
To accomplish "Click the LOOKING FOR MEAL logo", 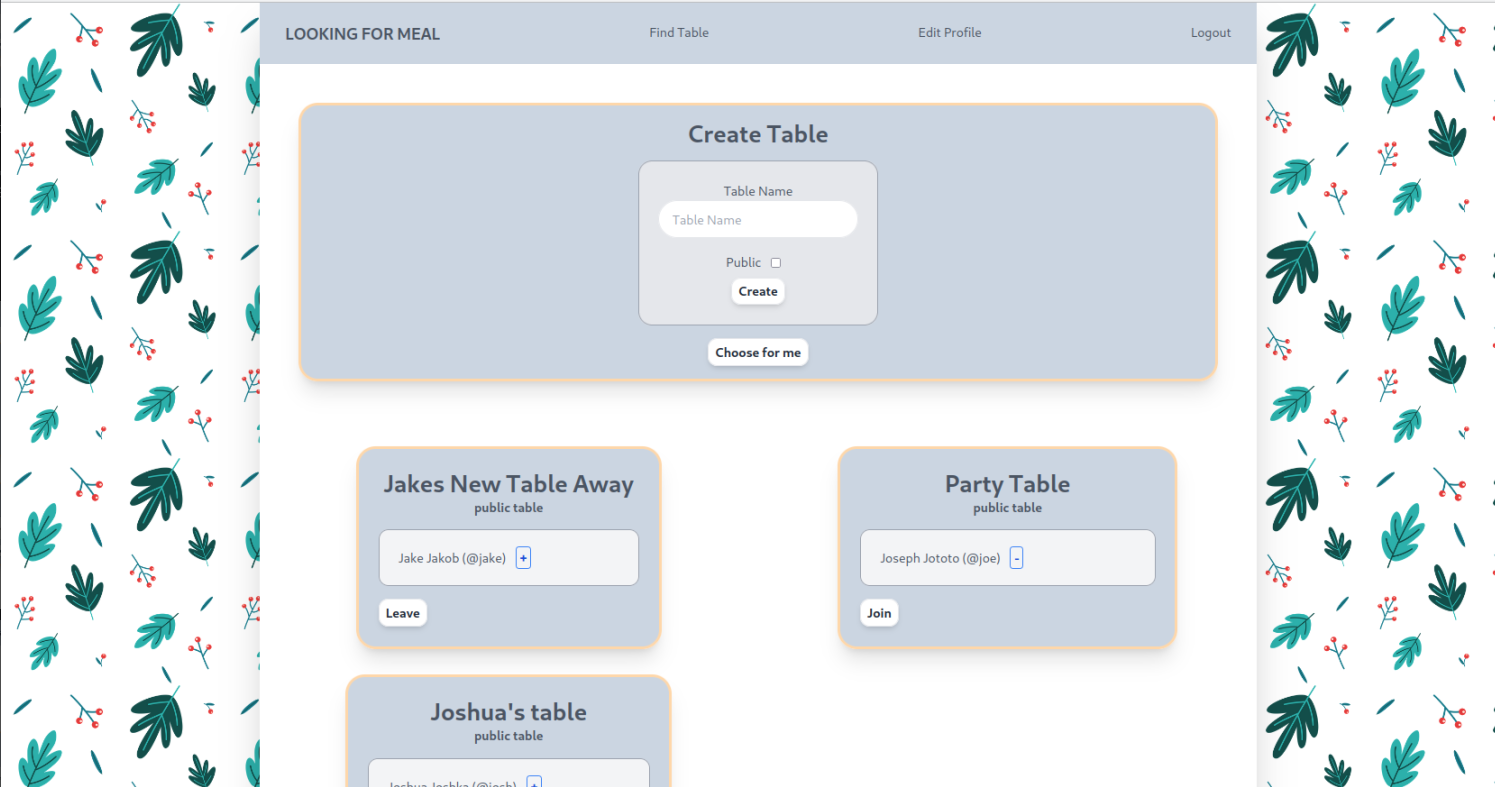I will [362, 34].
